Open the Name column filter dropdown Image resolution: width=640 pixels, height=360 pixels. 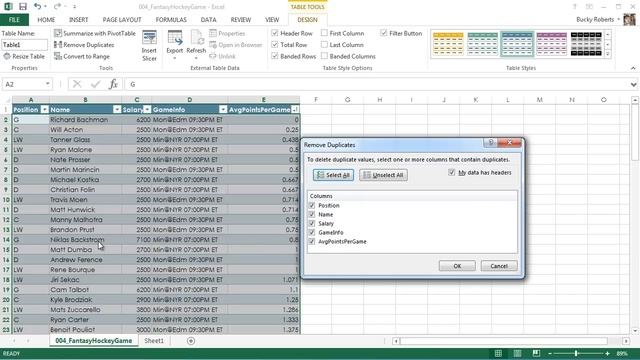(117, 109)
